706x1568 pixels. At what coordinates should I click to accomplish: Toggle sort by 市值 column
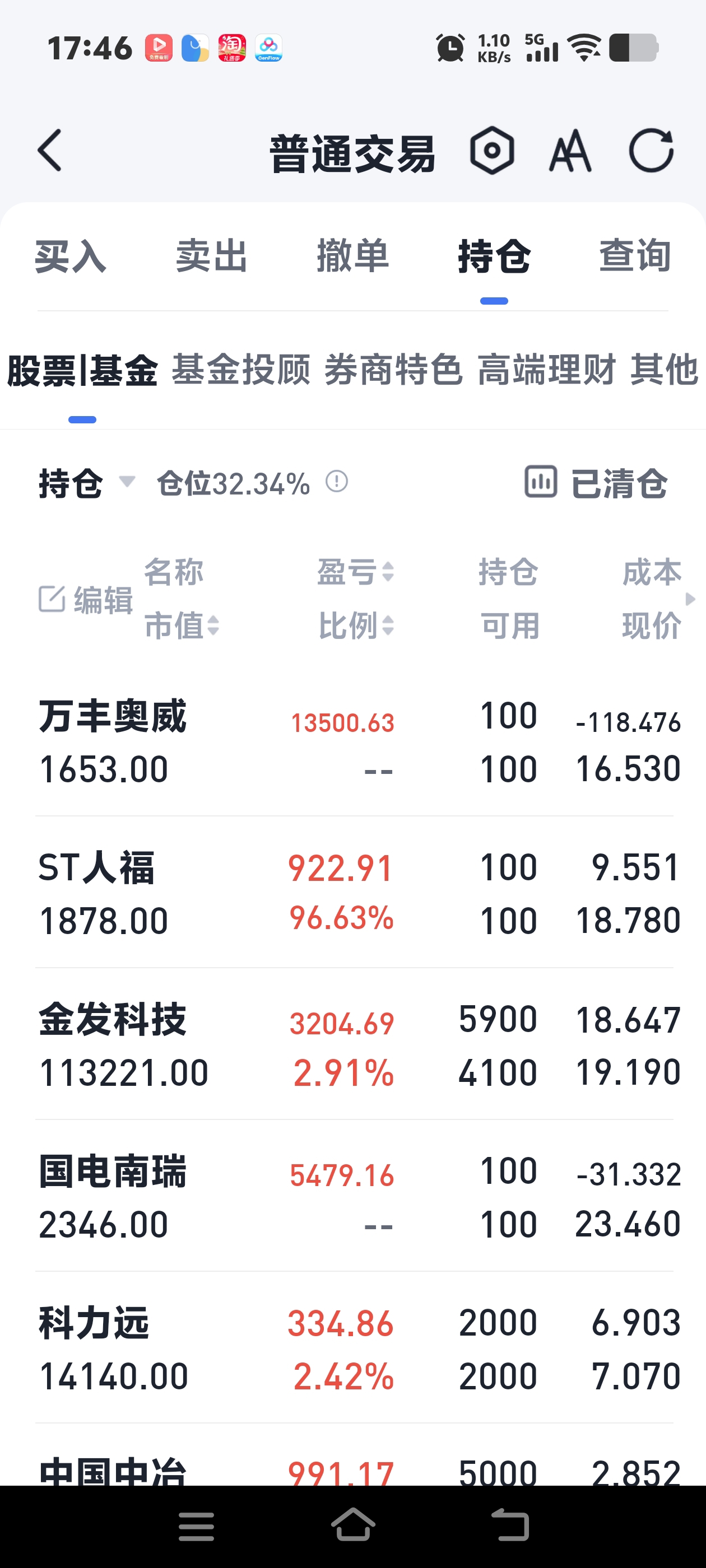click(x=182, y=625)
